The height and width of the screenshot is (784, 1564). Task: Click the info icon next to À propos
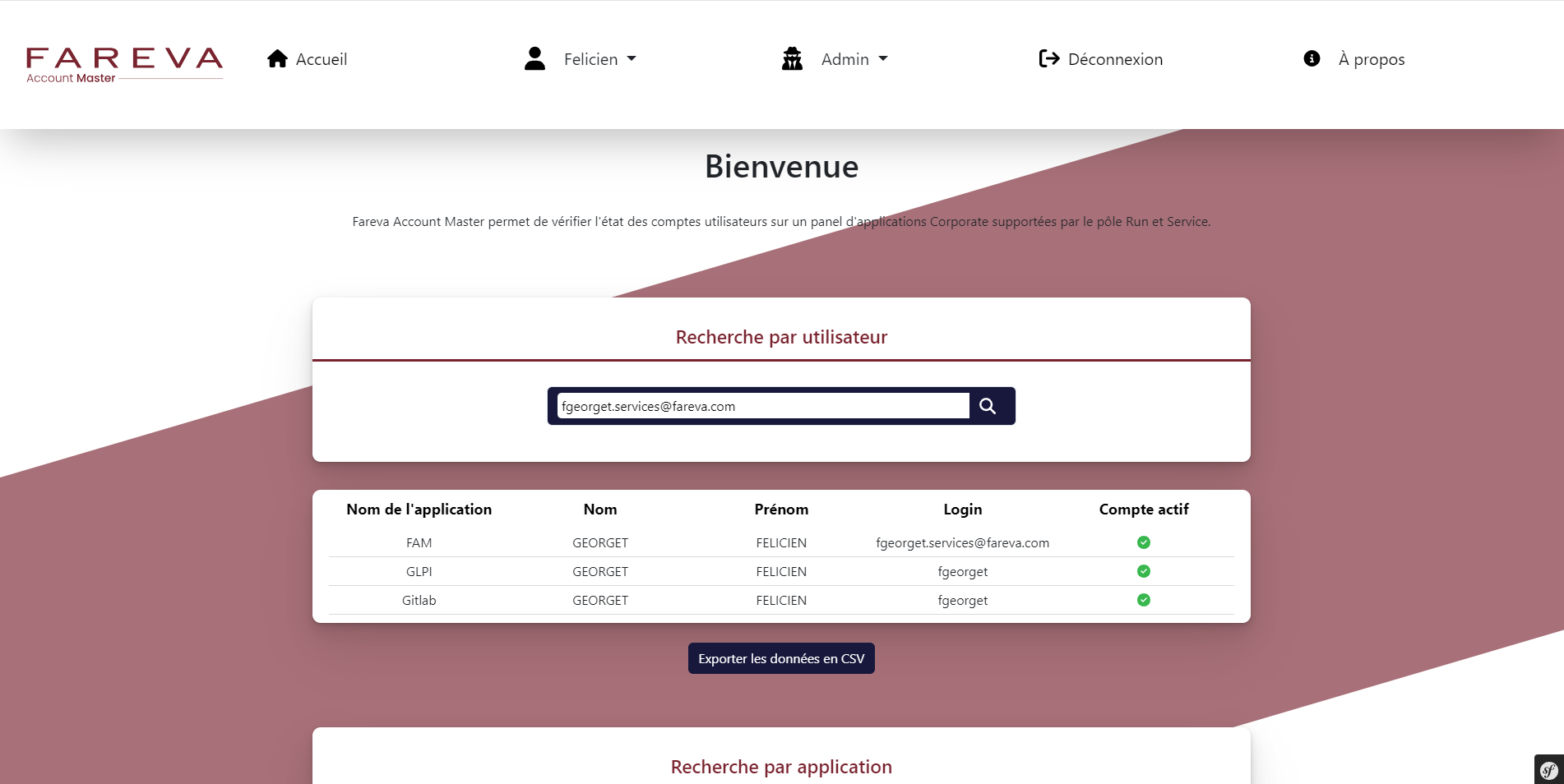pos(1311,58)
